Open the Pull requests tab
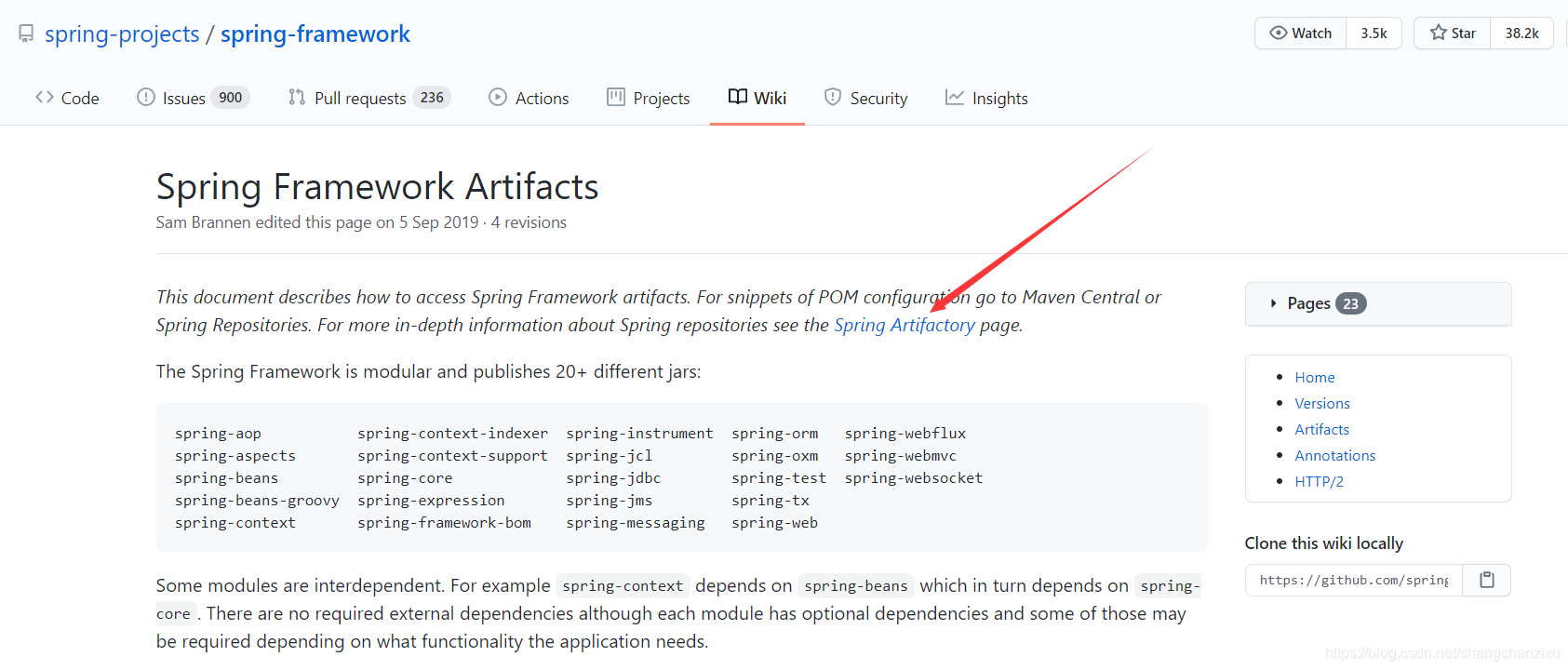1568x670 pixels. [x=369, y=98]
